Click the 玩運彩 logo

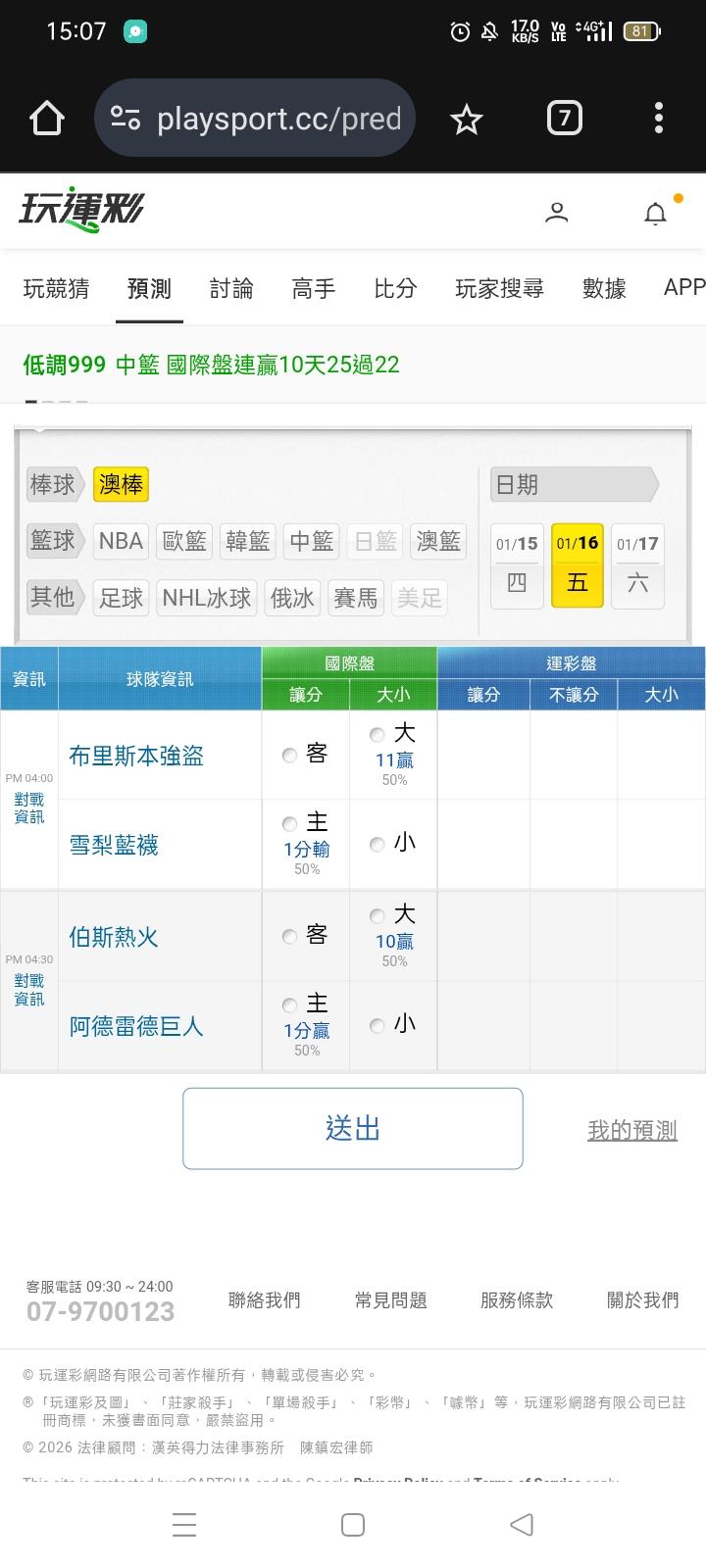coord(81,210)
